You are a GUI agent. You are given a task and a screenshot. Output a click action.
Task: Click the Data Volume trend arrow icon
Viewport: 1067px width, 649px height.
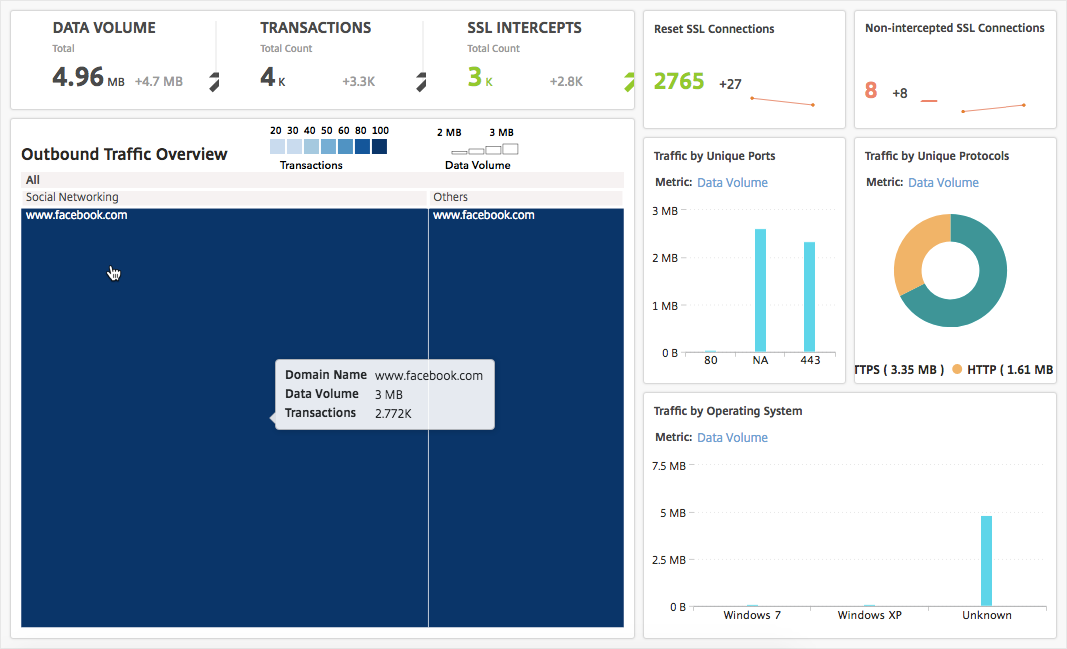coord(213,82)
